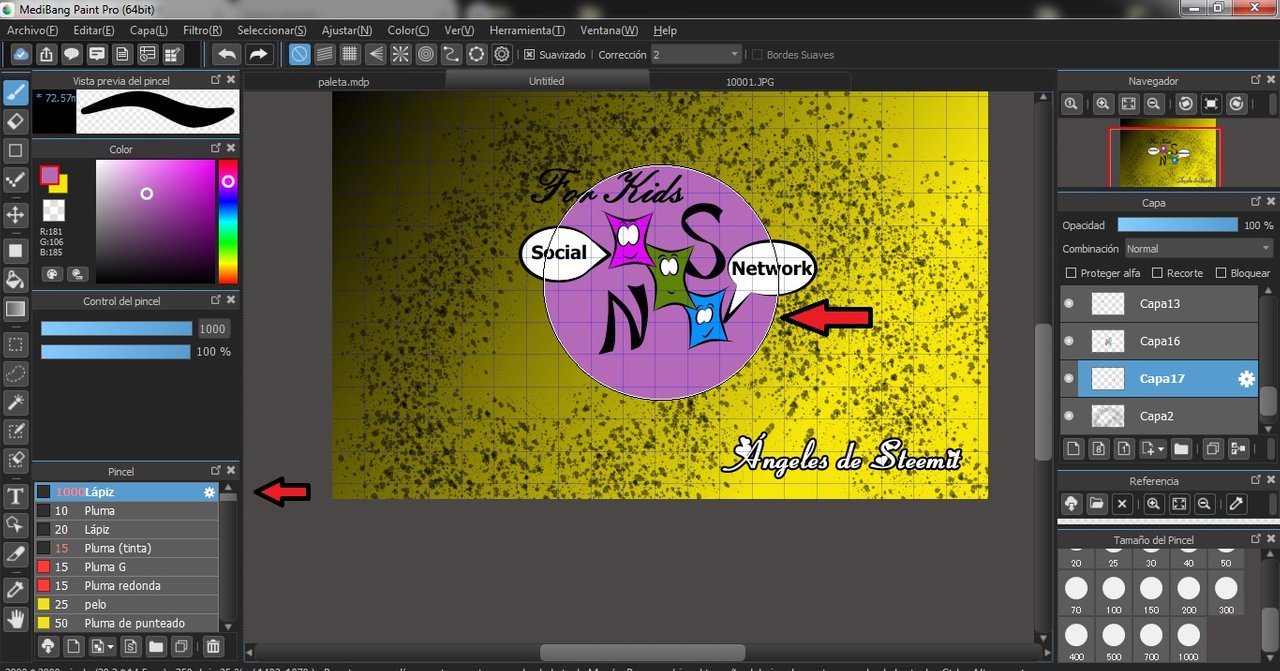Select the Pluma redonda brush
1280x671 pixels.
(x=126, y=586)
